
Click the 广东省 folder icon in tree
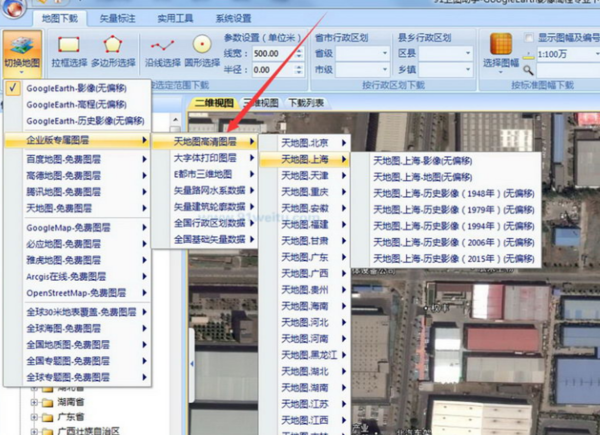pyautogui.click(x=47, y=417)
